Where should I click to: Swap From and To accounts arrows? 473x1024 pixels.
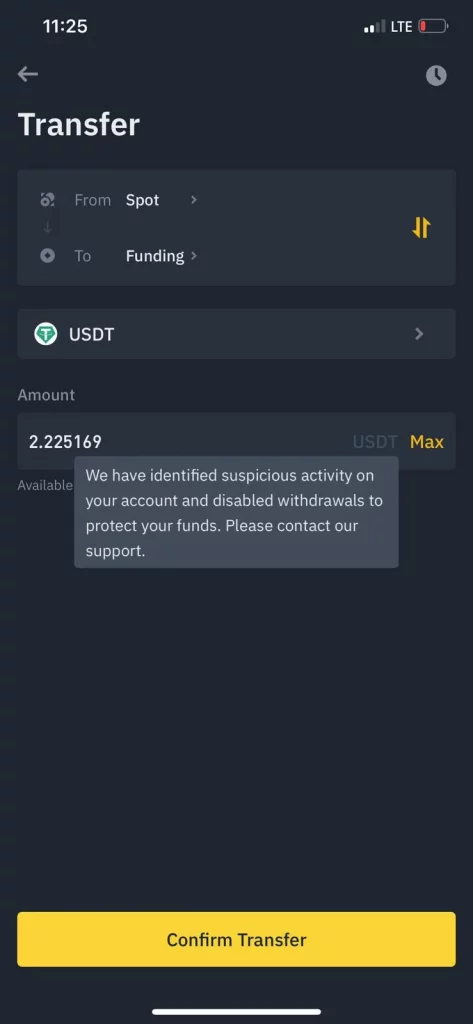click(421, 227)
